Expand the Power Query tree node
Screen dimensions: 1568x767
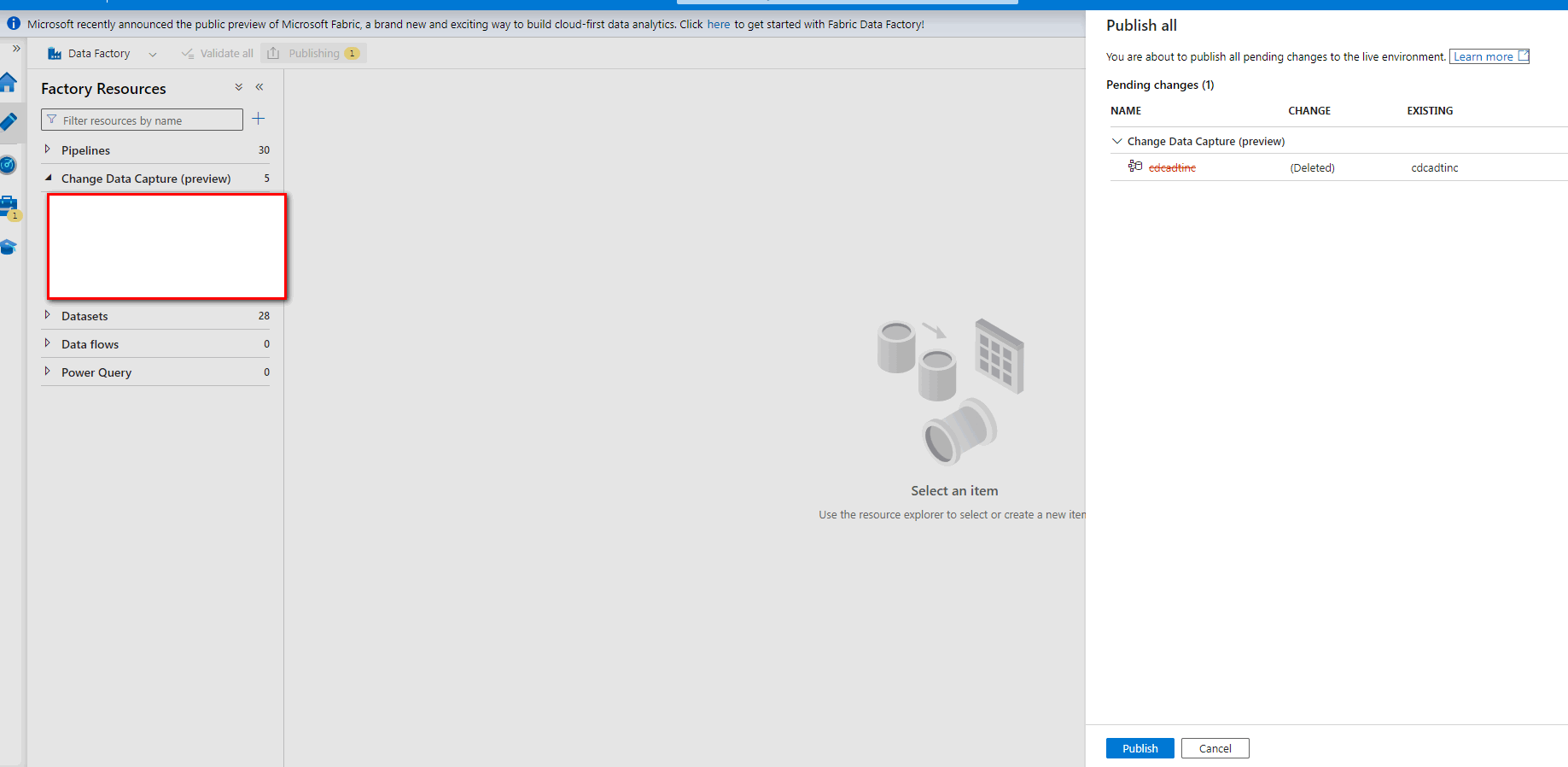(48, 372)
